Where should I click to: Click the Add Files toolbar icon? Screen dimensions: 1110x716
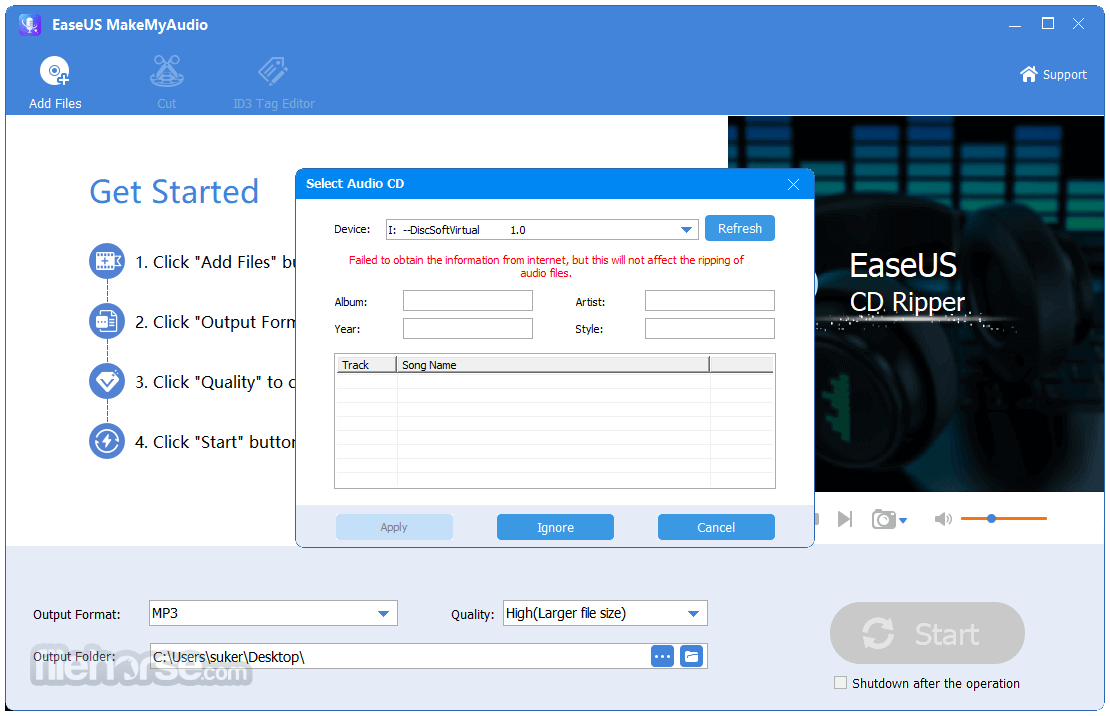(x=55, y=72)
